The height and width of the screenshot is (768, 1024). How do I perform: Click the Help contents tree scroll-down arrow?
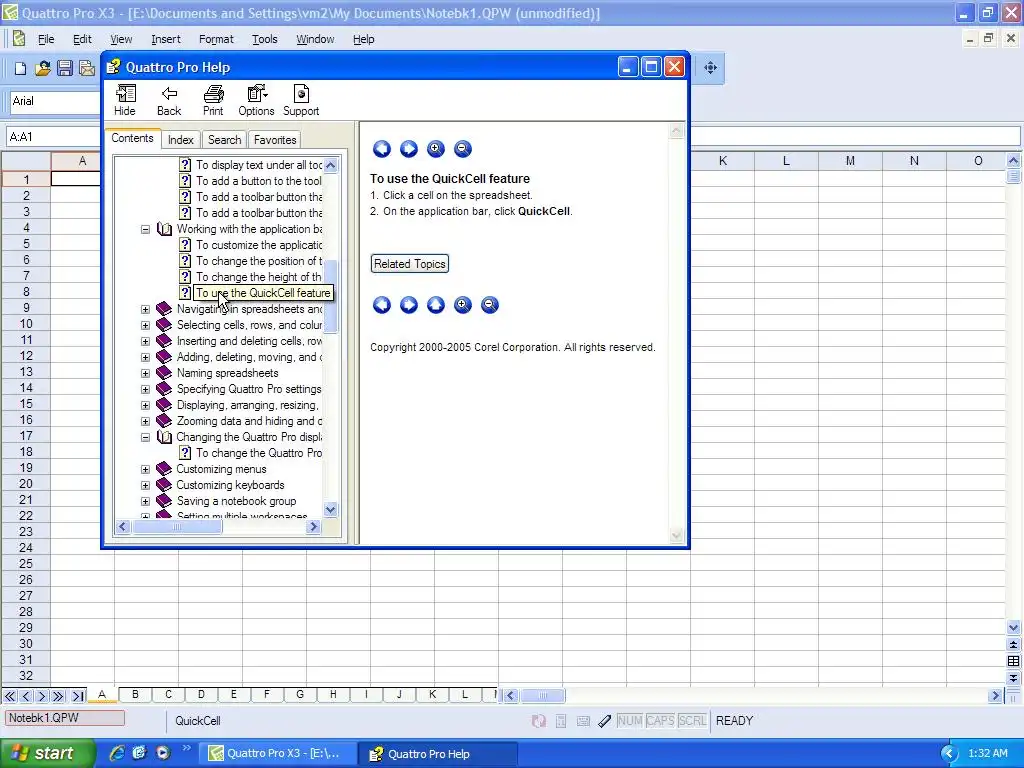tap(330, 509)
